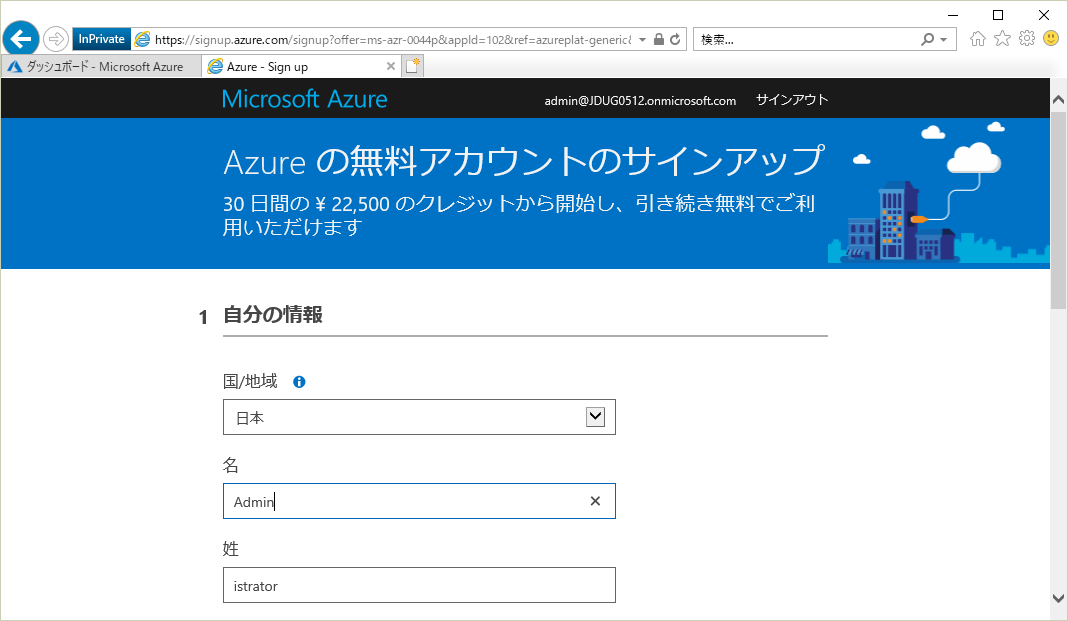Click the info icon next to 国/地域
This screenshot has width=1068, height=621.
[x=299, y=382]
